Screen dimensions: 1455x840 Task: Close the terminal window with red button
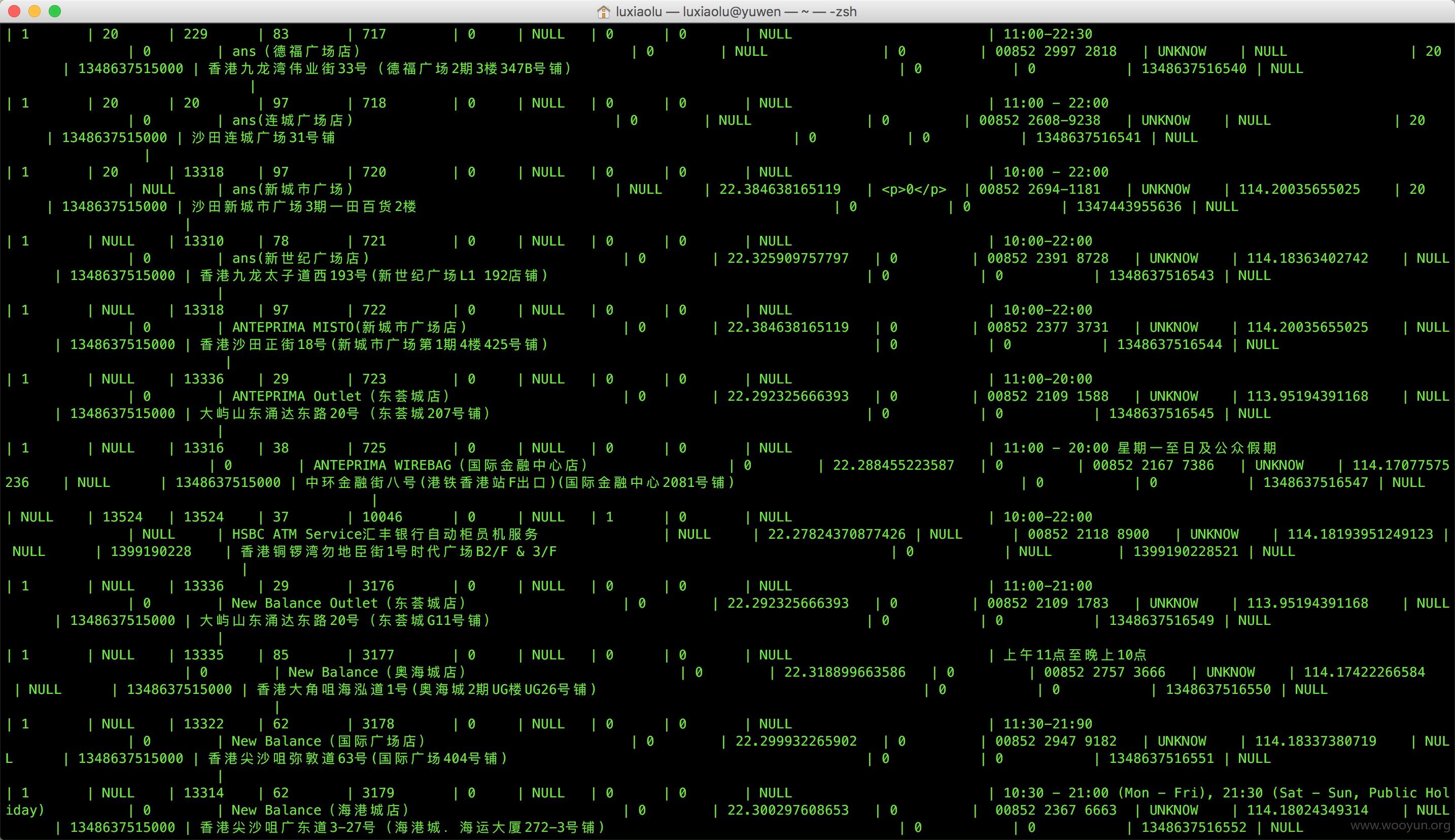[15, 11]
